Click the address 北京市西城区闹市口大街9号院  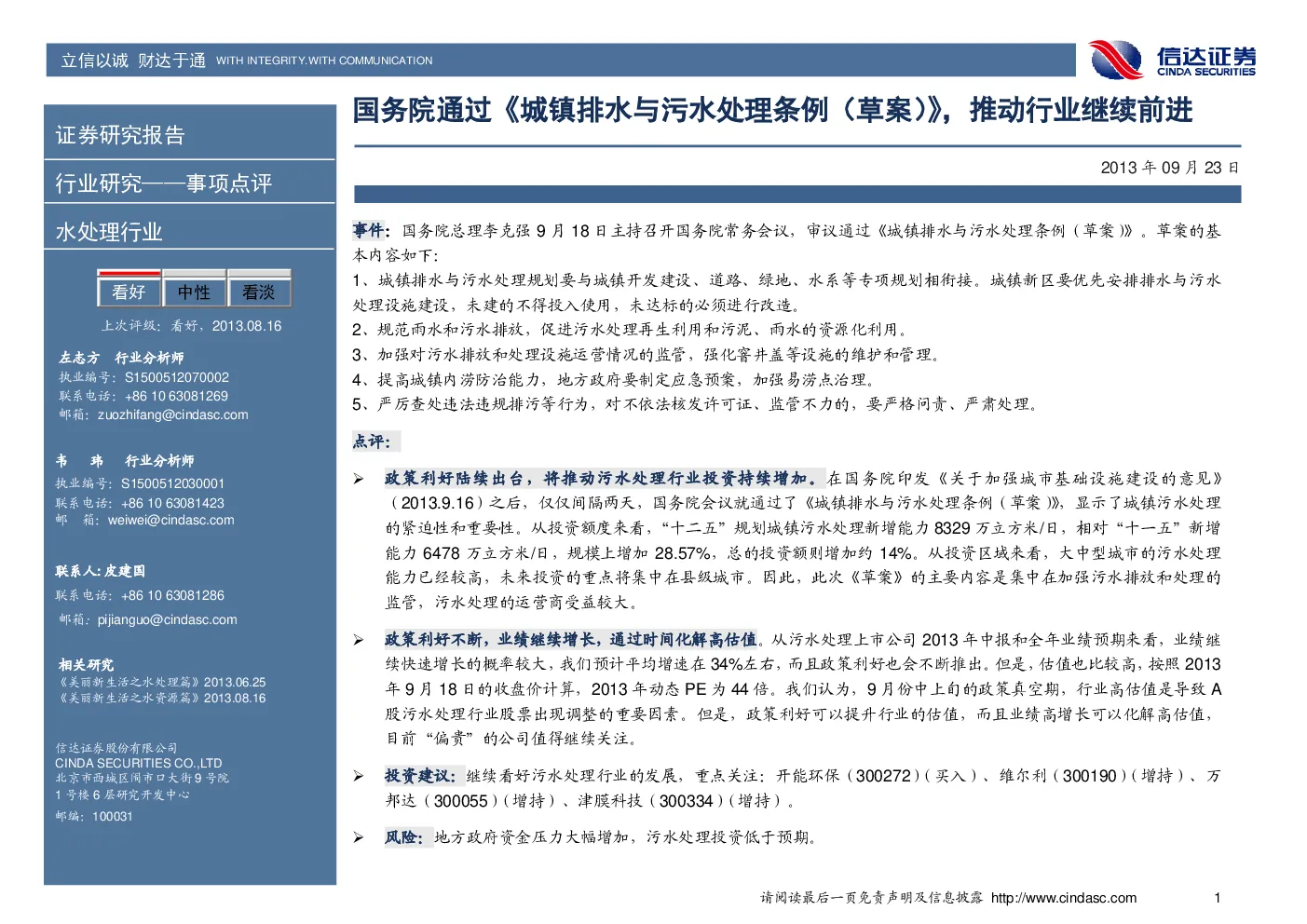[x=142, y=778]
